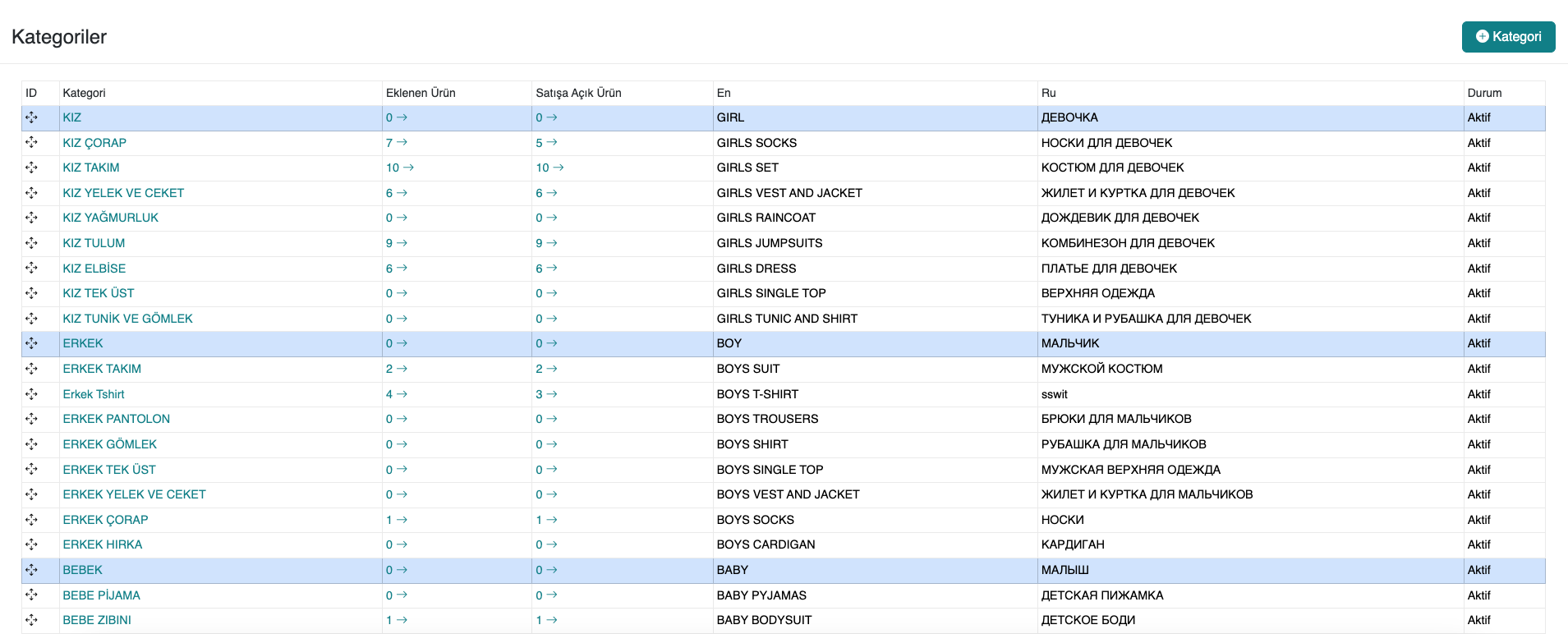Click the move handle for BEBEK row

(x=31, y=570)
